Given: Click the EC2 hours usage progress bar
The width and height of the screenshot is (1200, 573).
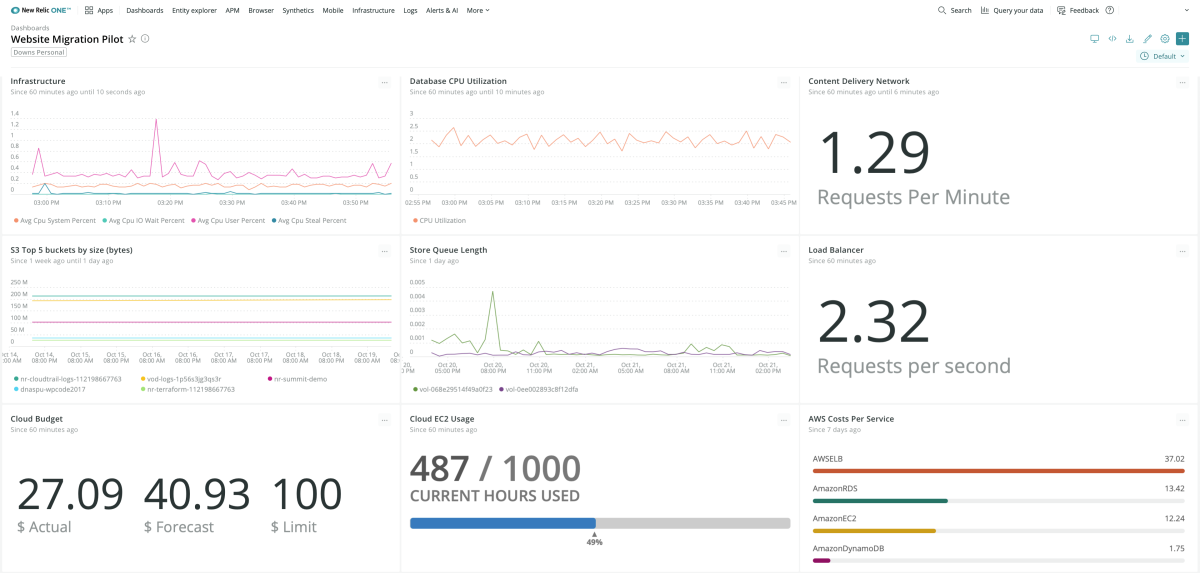Looking at the screenshot, I should (600, 523).
